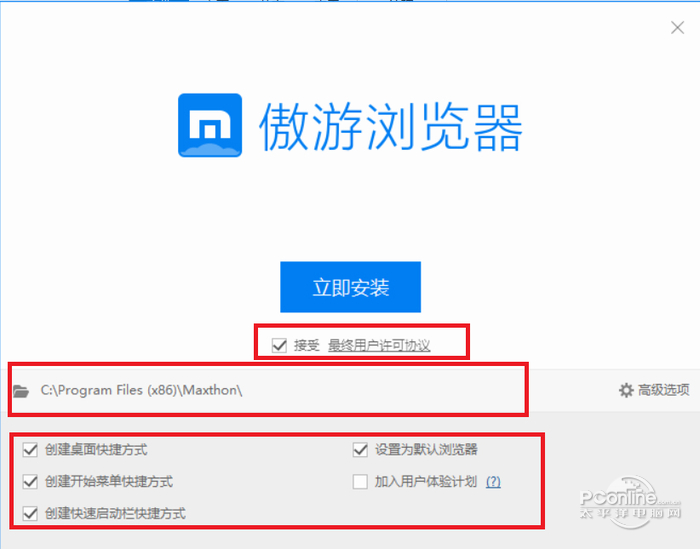Close the installer window
Viewport: 700px width, 549px height.
(x=677, y=28)
